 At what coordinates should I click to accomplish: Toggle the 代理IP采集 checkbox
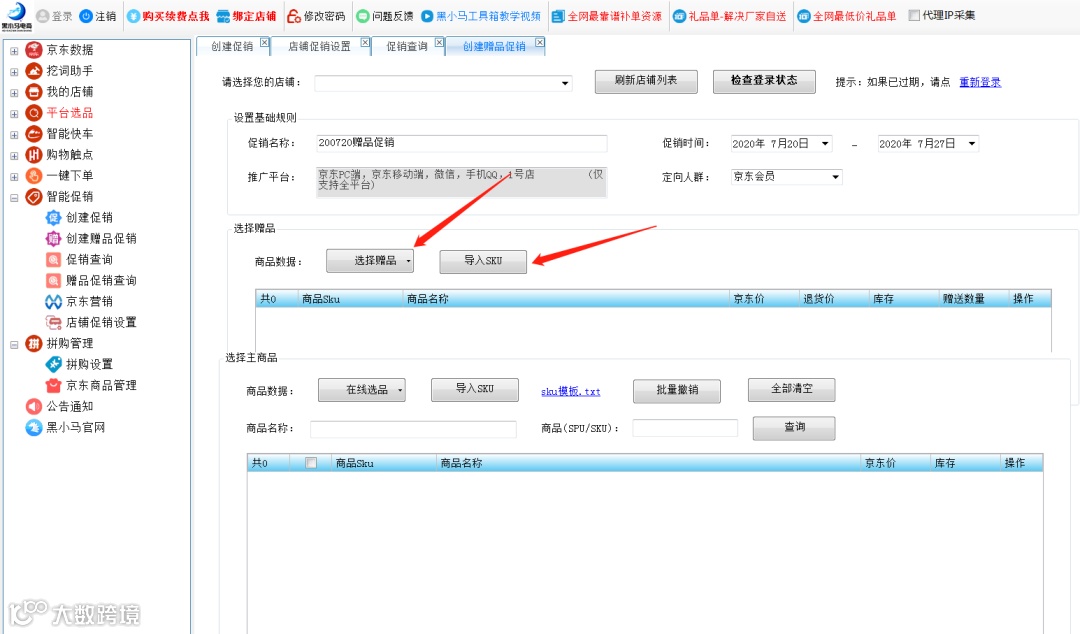pos(914,15)
